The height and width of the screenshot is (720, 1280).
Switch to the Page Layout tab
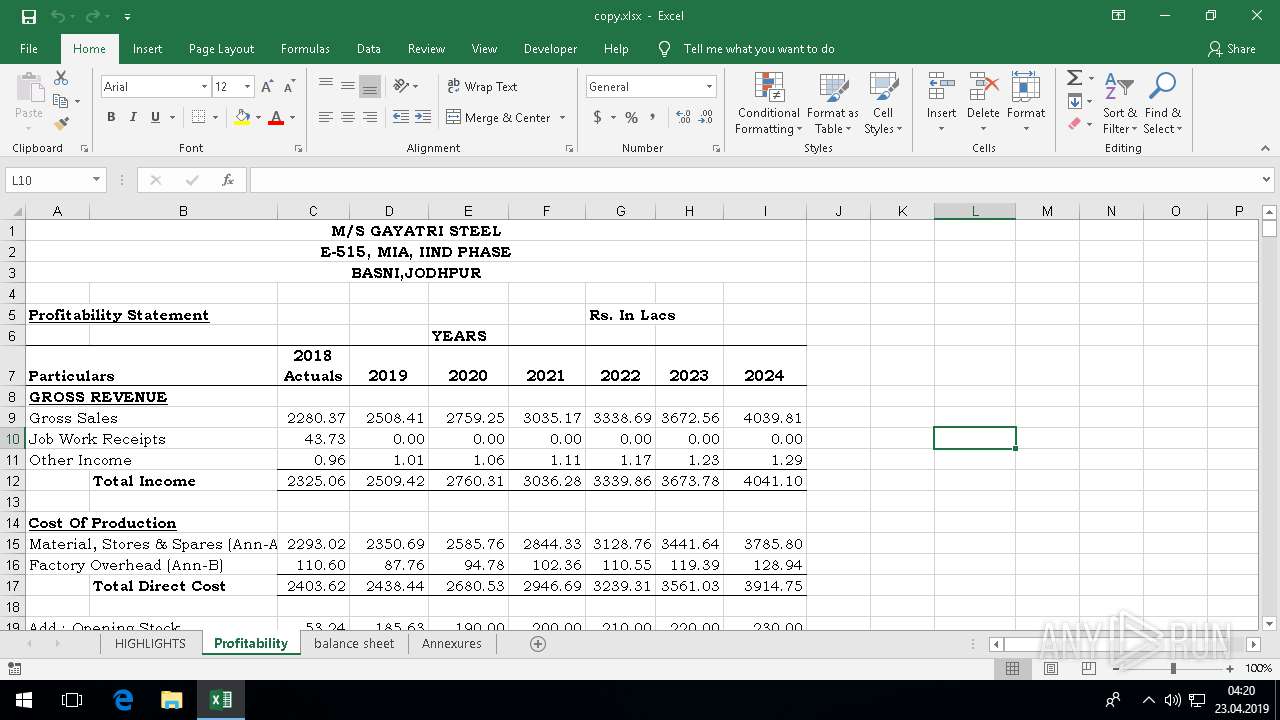221,48
